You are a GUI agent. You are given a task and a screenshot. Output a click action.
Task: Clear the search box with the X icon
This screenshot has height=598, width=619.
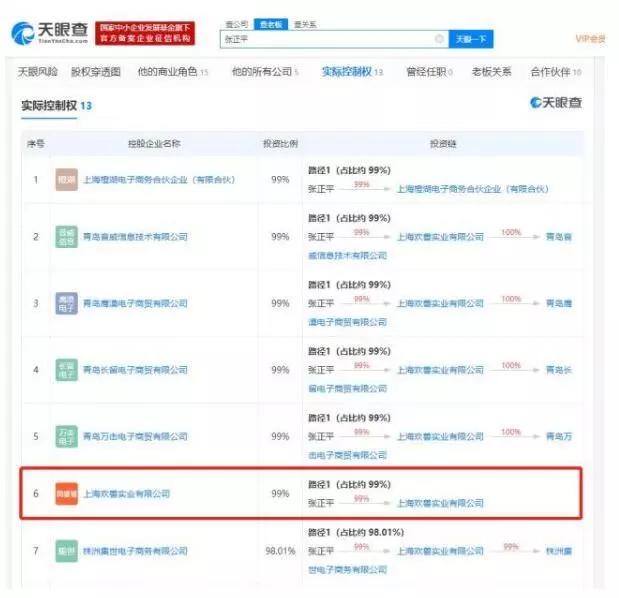pyautogui.click(x=439, y=39)
